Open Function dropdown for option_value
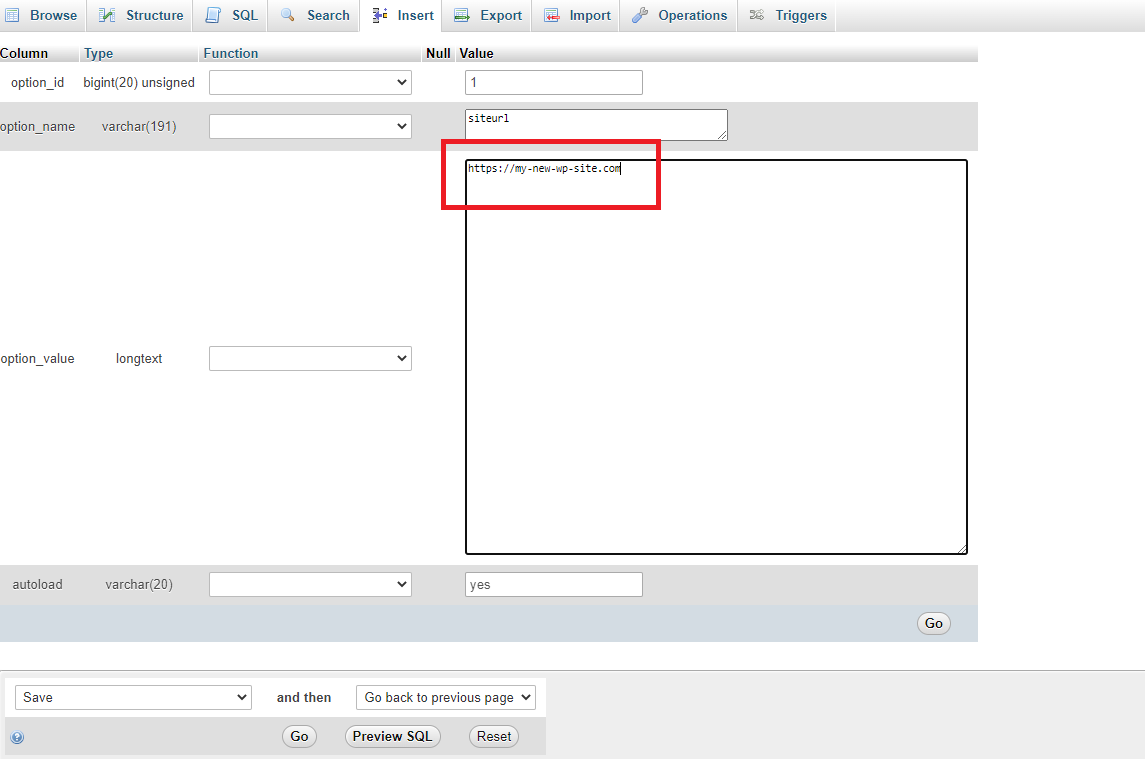Image resolution: width=1145 pixels, height=759 pixels. [x=310, y=359]
